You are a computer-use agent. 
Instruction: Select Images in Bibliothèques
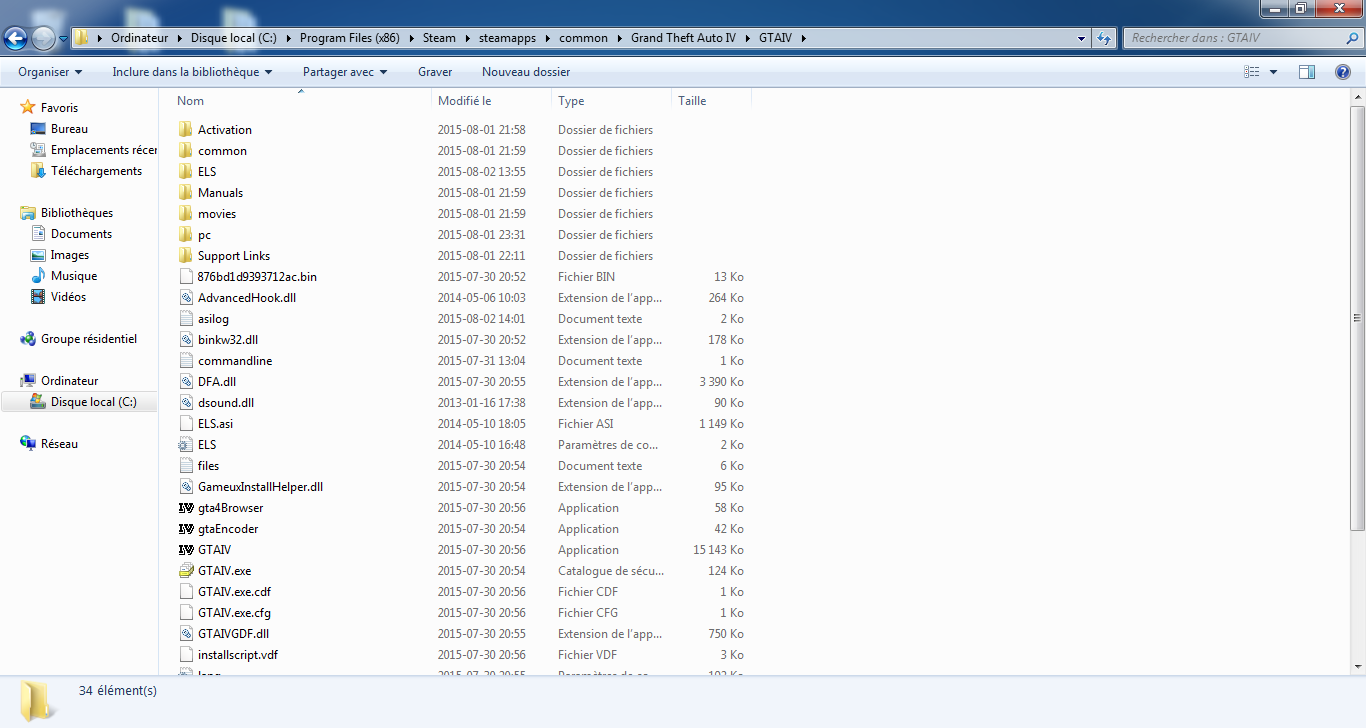[70, 255]
